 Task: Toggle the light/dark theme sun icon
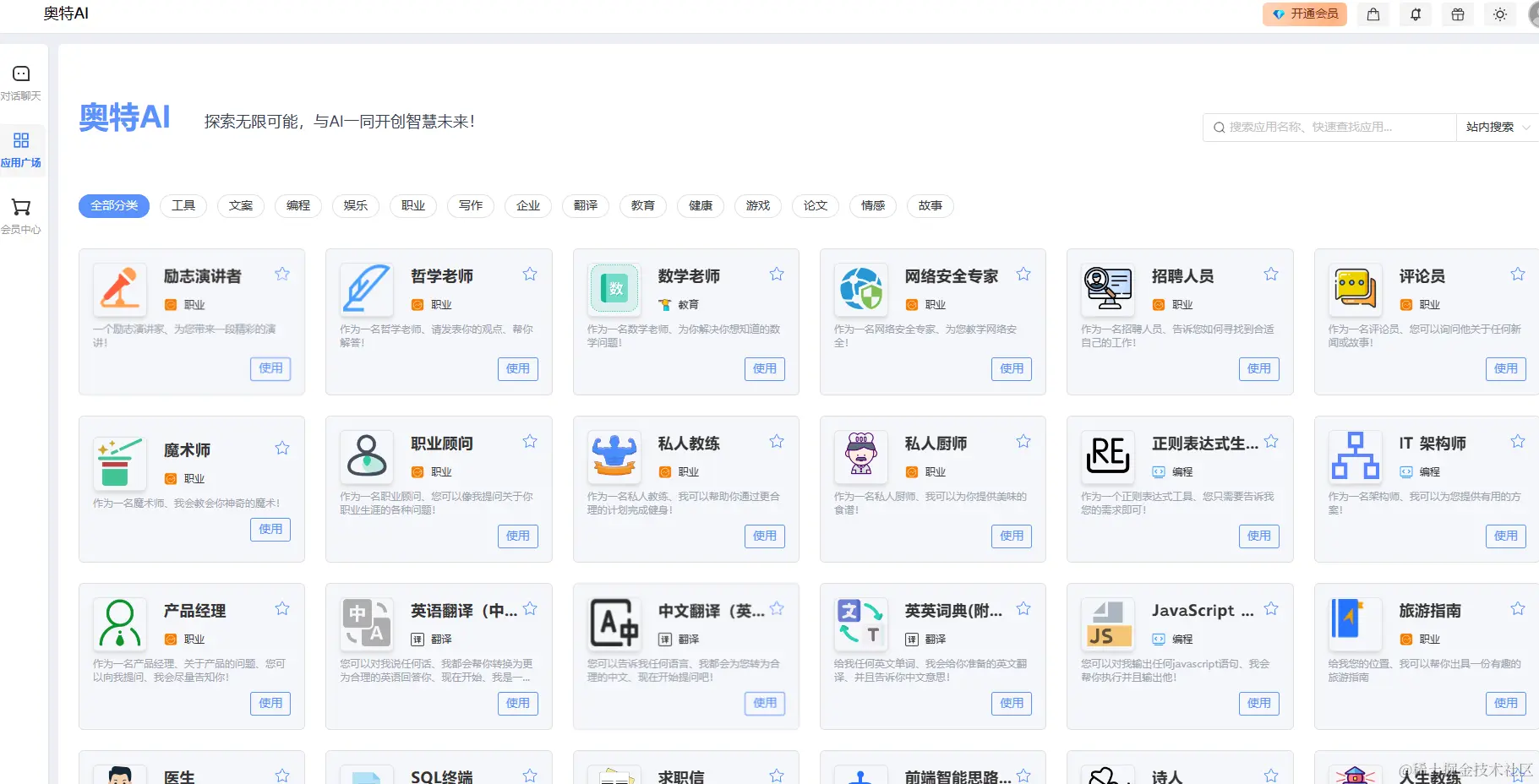(x=1500, y=14)
